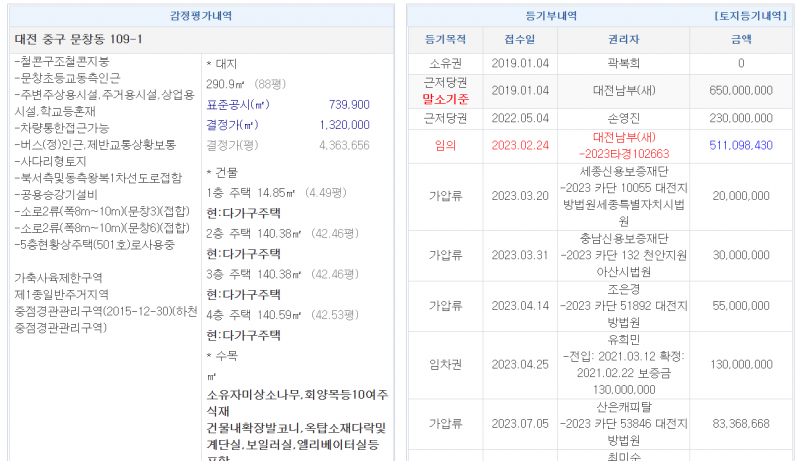This screenshot has height=461, width=800.
Task: Click the 소유권 row owner 곽복희
Action: point(624,63)
